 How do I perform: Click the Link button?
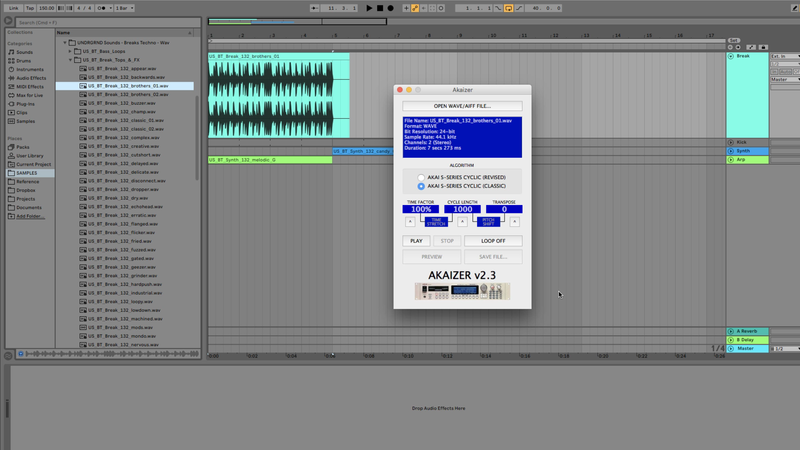click(x=14, y=8)
